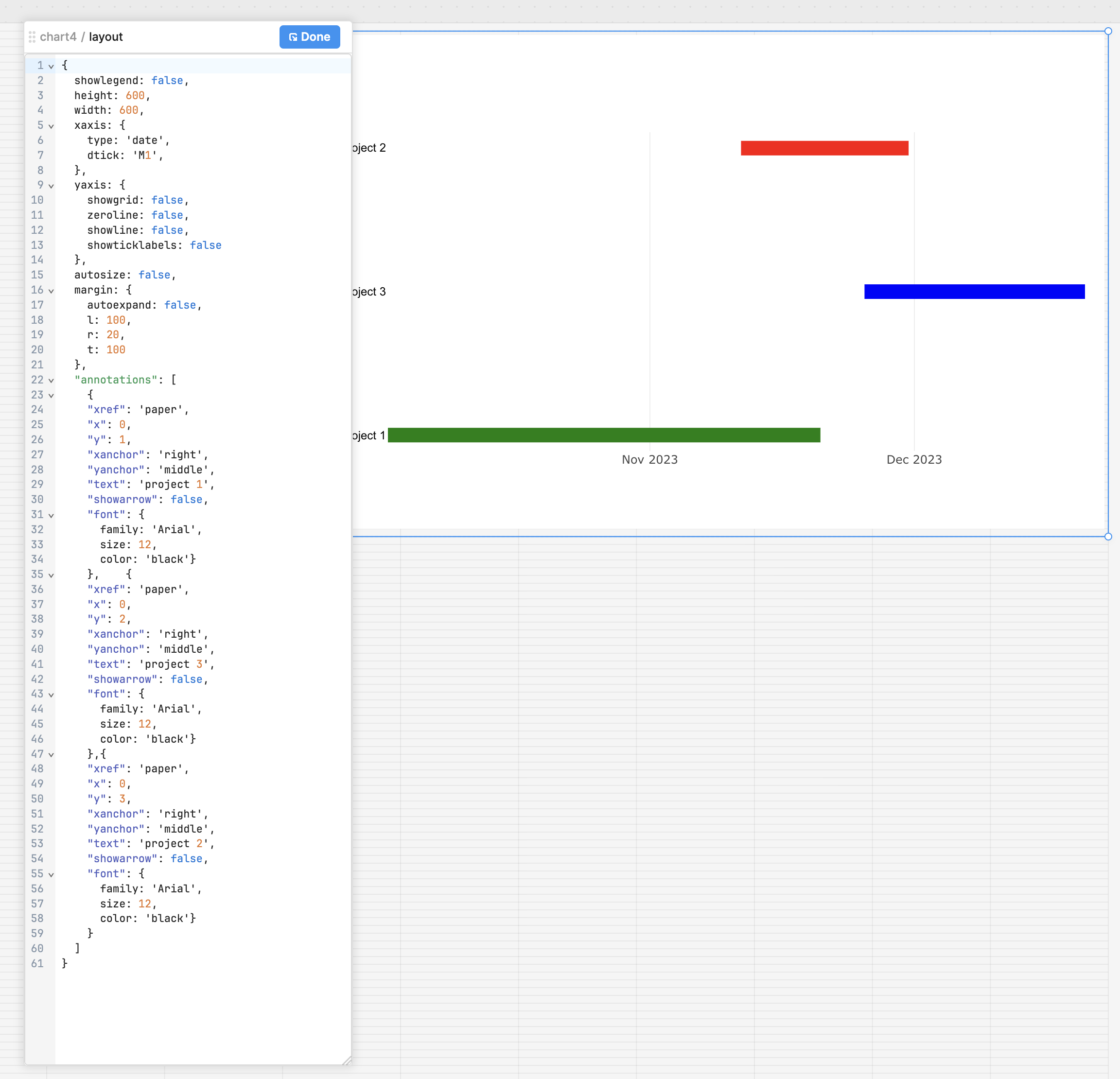This screenshot has height=1079, width=1120.
Task: Select chart4 in the breadcrumb
Action: point(59,36)
